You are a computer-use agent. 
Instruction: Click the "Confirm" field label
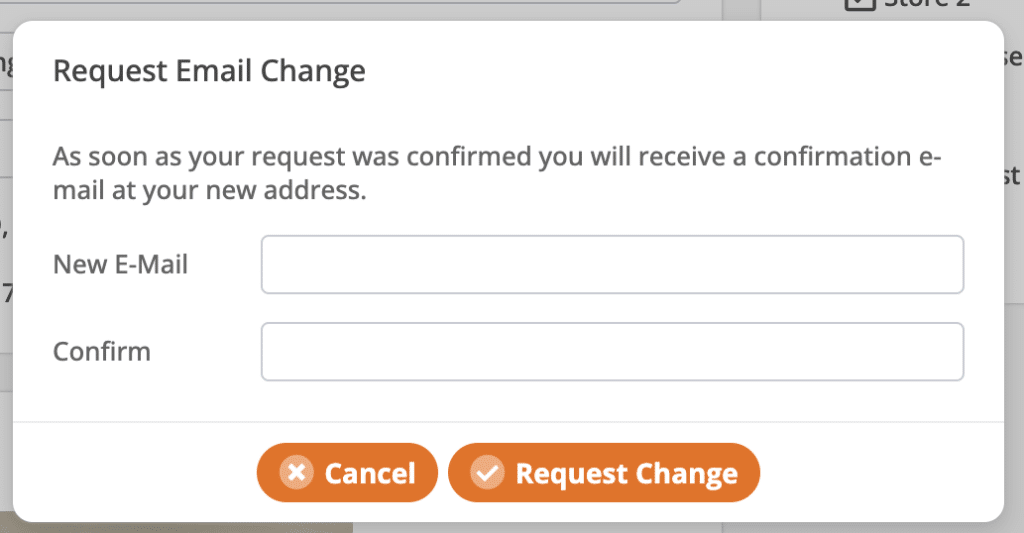coord(102,351)
